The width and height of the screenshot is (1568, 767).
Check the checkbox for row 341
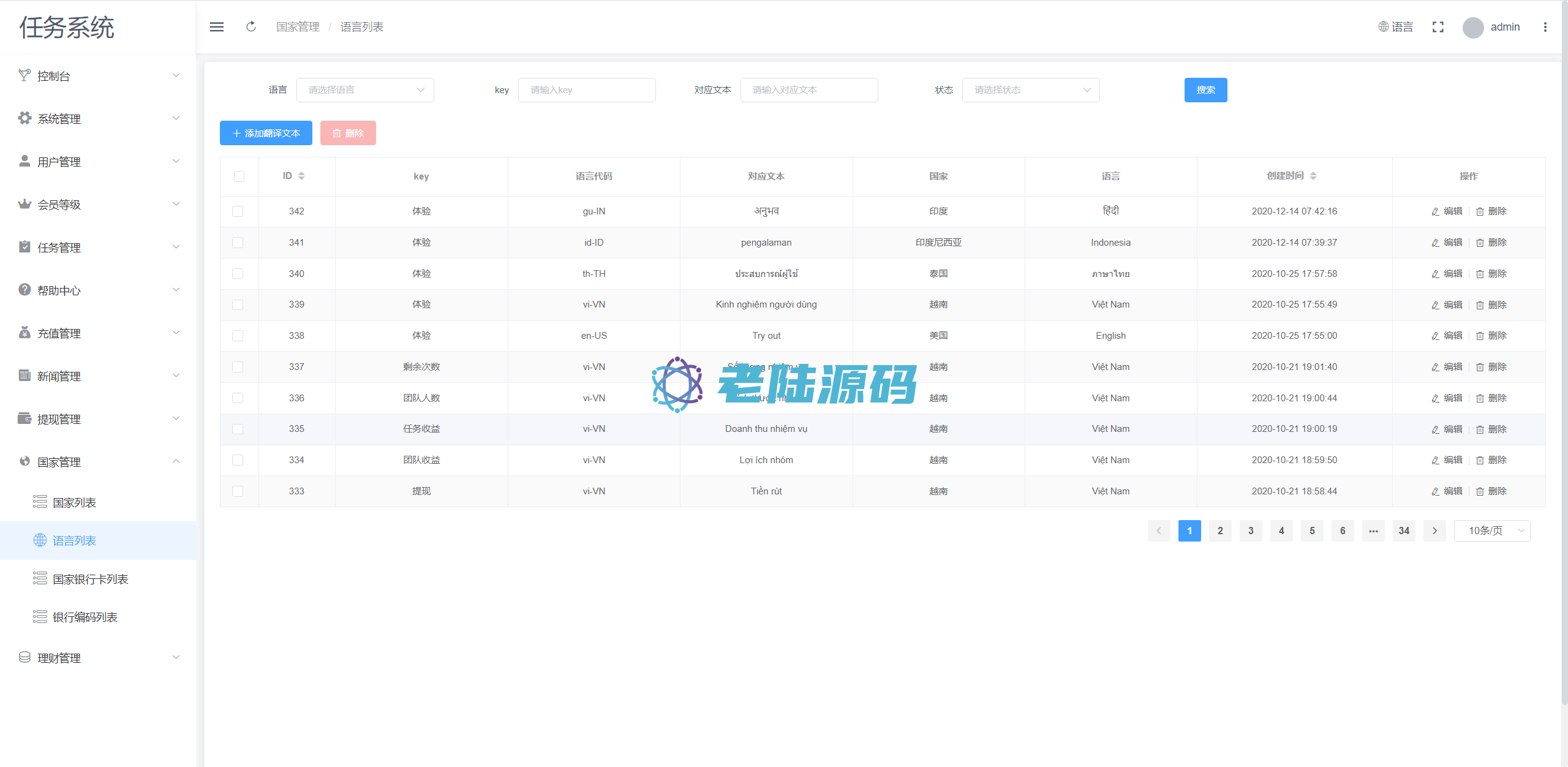pos(238,243)
